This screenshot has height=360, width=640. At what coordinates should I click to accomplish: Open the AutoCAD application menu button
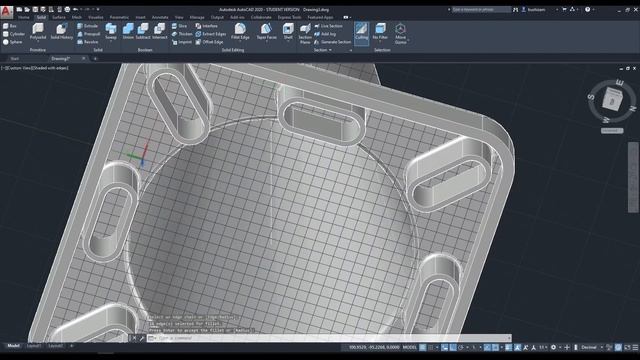(x=7, y=12)
